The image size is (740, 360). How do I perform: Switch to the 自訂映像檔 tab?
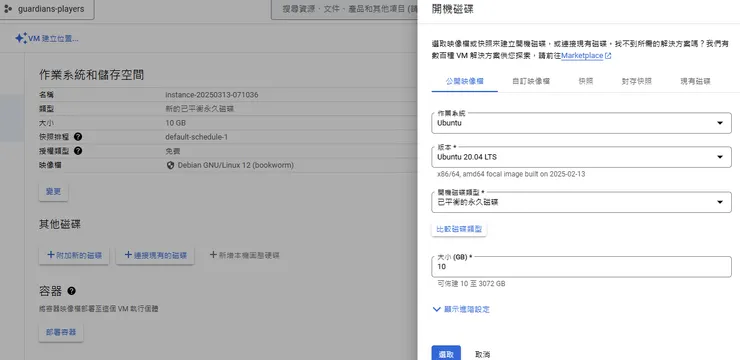531,81
